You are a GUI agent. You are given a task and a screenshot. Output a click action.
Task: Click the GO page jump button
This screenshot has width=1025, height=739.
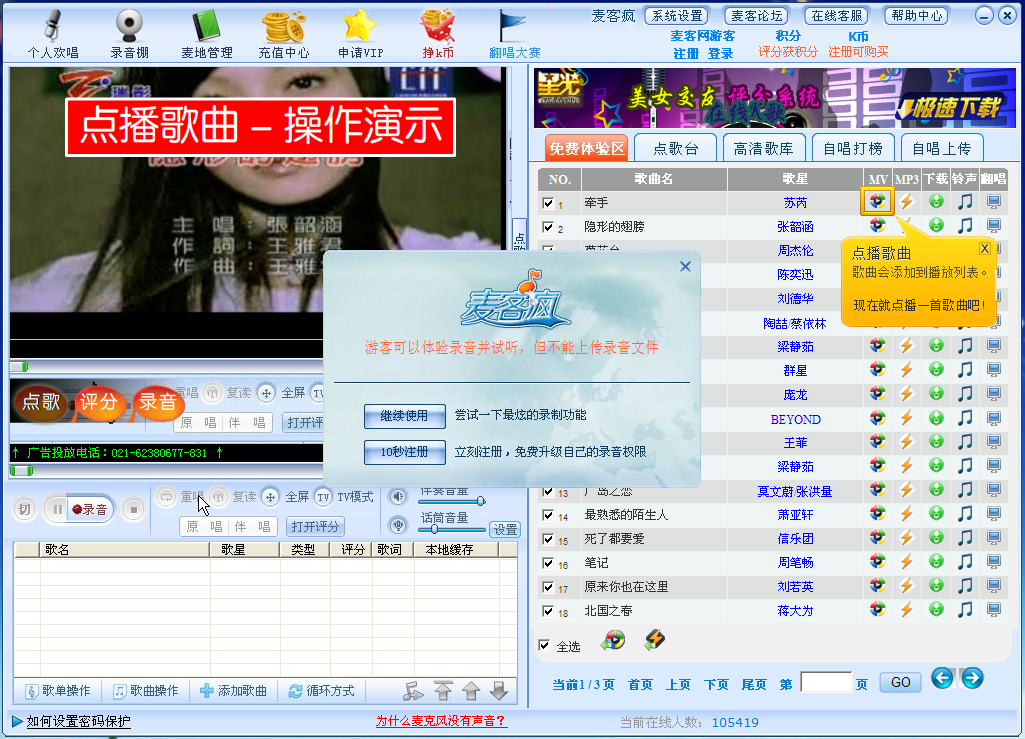[900, 682]
